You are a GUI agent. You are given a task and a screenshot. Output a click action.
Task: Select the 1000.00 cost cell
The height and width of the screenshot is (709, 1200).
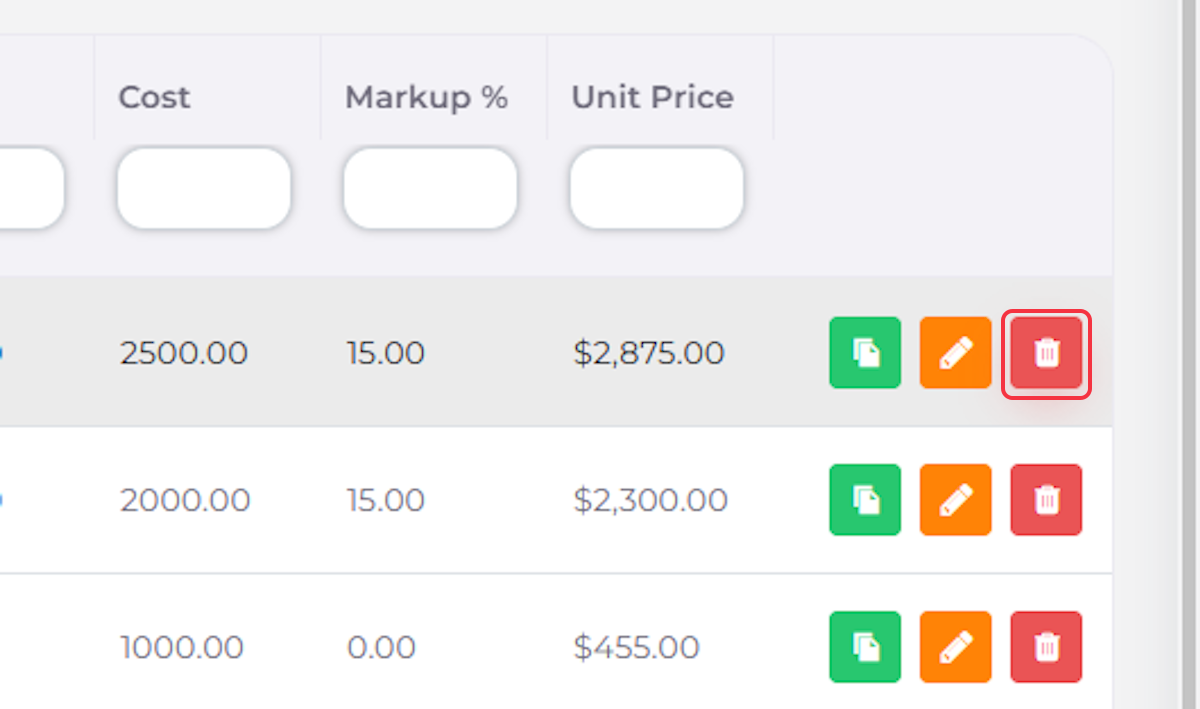[x=181, y=647]
